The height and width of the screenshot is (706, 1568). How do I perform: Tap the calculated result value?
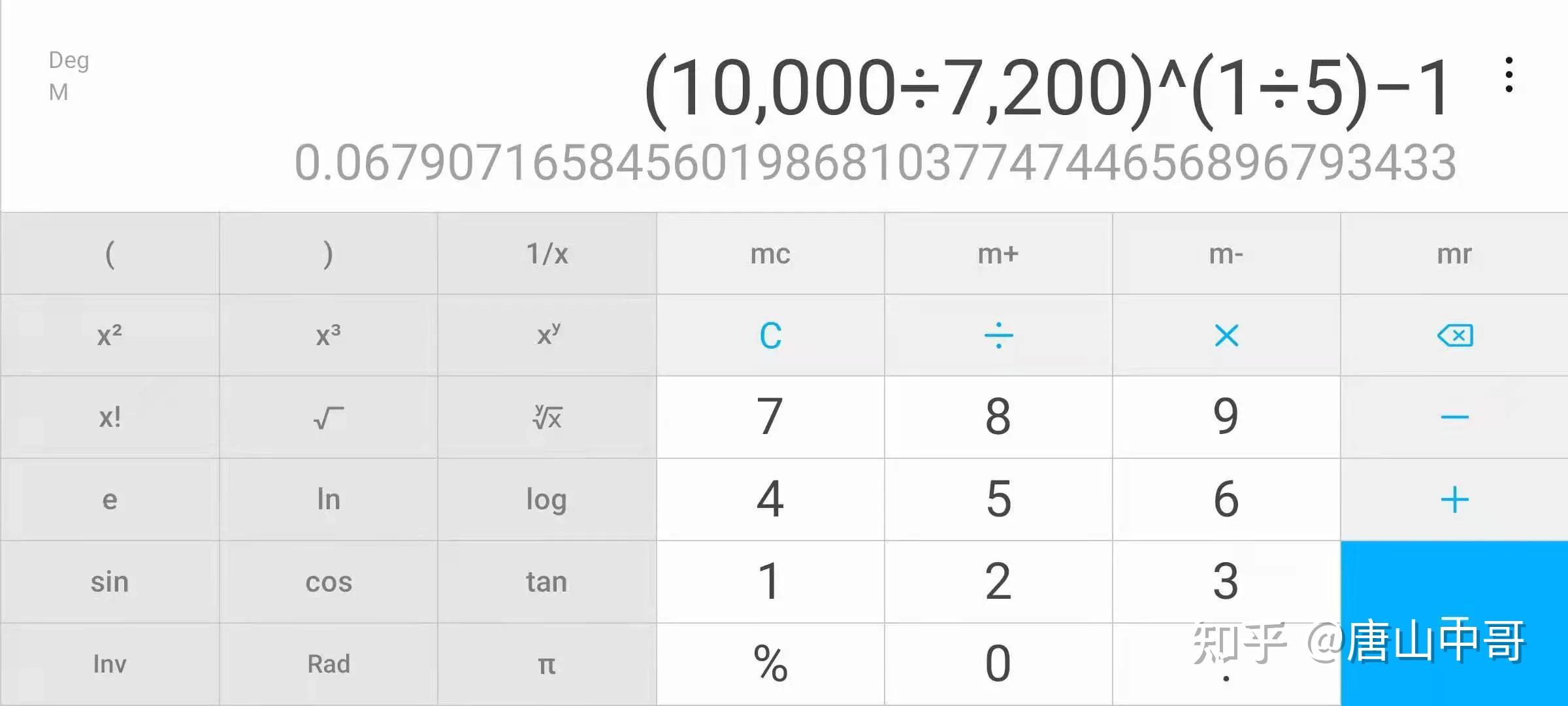tap(875, 163)
